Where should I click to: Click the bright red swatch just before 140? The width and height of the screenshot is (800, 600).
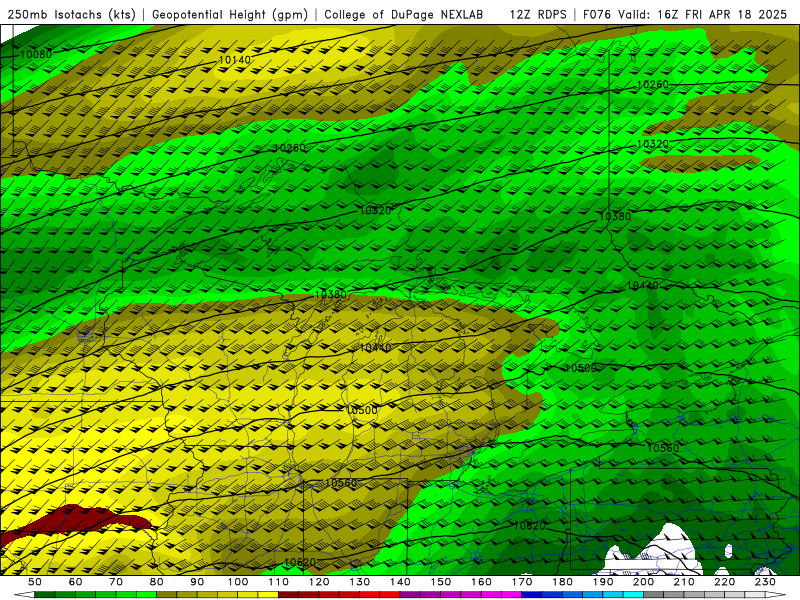click(390, 595)
